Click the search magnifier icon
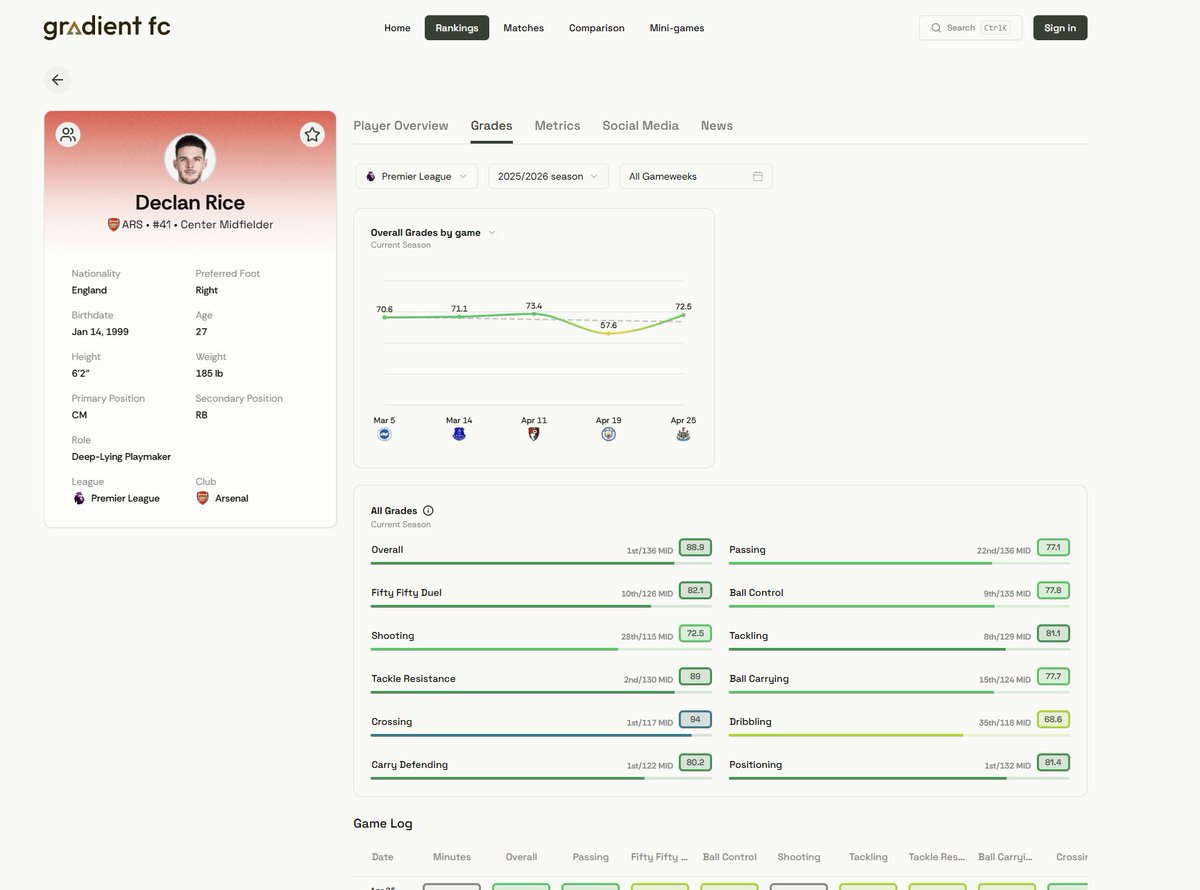Image resolution: width=1200 pixels, height=890 pixels. point(936,28)
